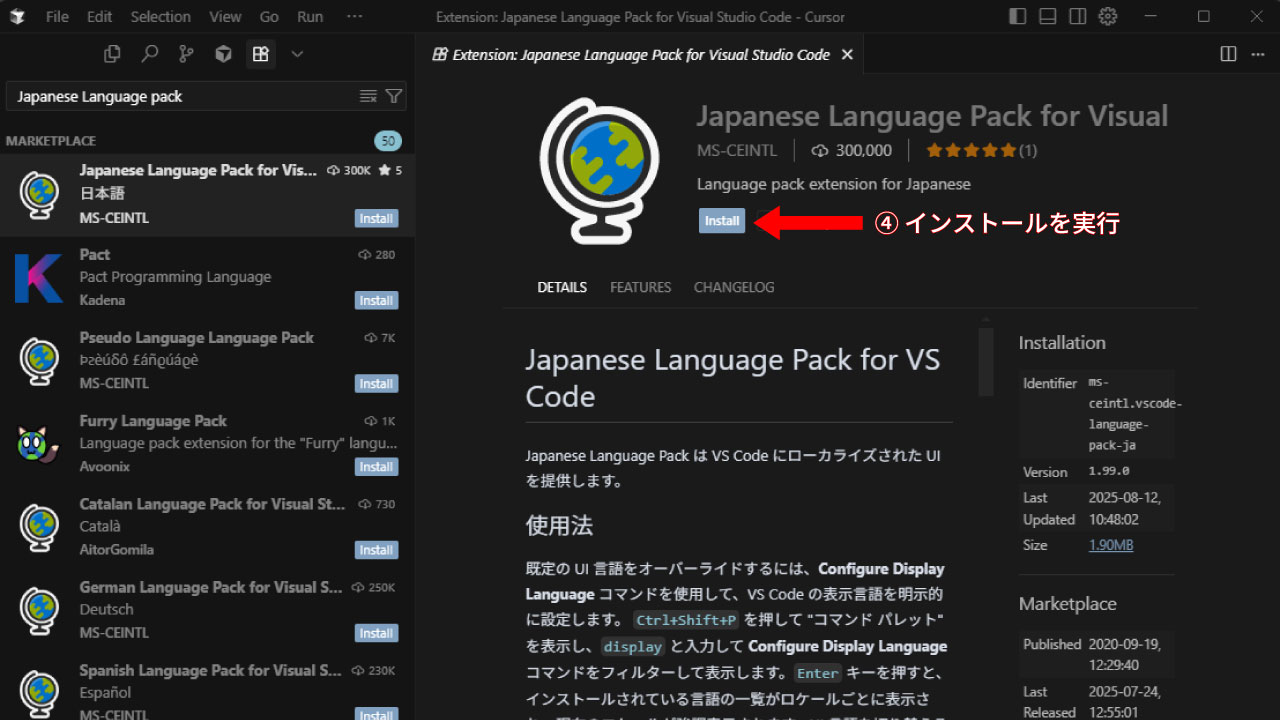This screenshot has width=1280, height=720.
Task: Open the Go menu
Action: coord(269,17)
